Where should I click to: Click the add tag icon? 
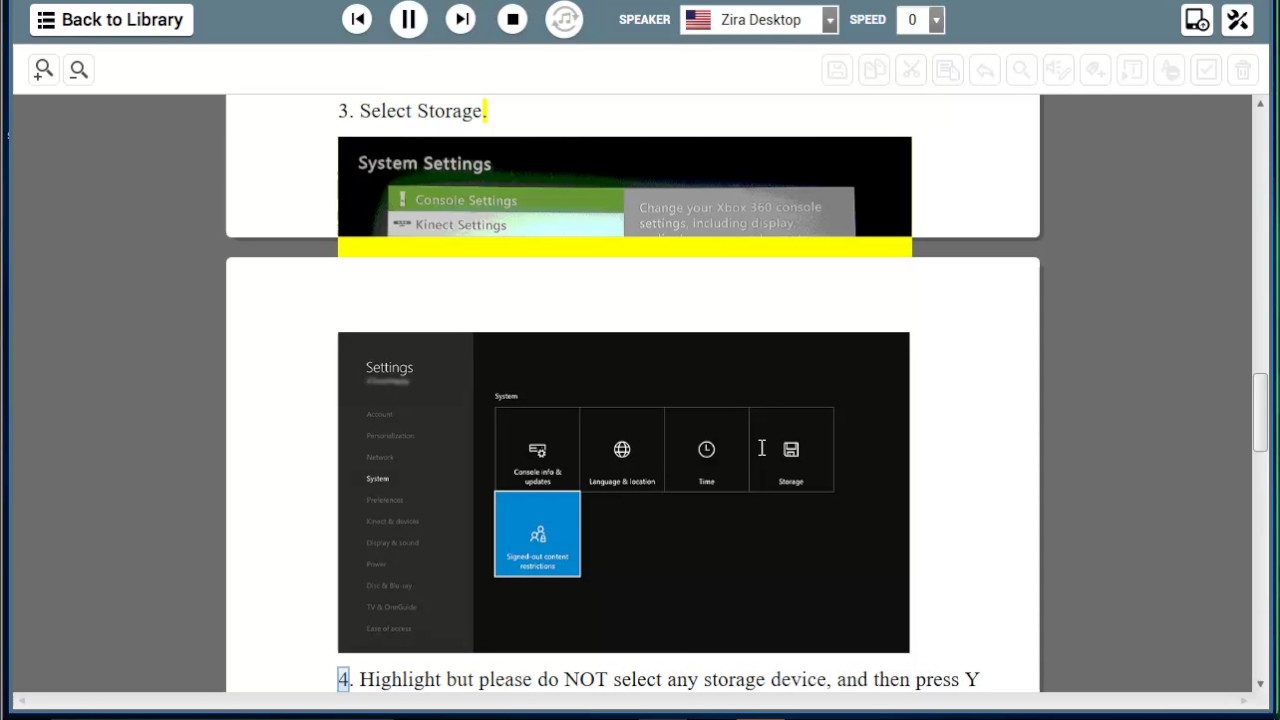[1095, 70]
